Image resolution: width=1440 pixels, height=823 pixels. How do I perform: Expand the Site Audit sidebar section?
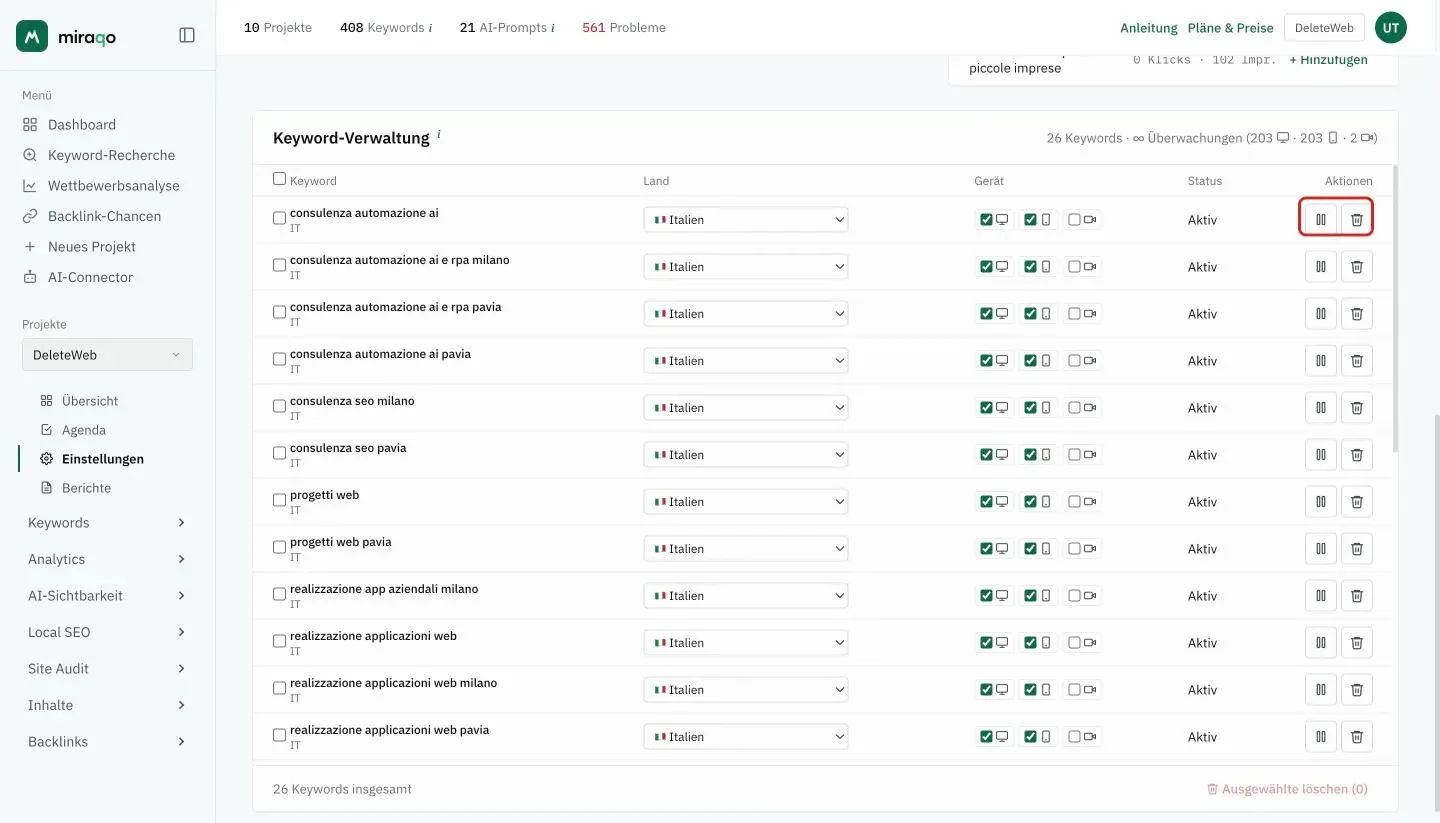[107, 668]
